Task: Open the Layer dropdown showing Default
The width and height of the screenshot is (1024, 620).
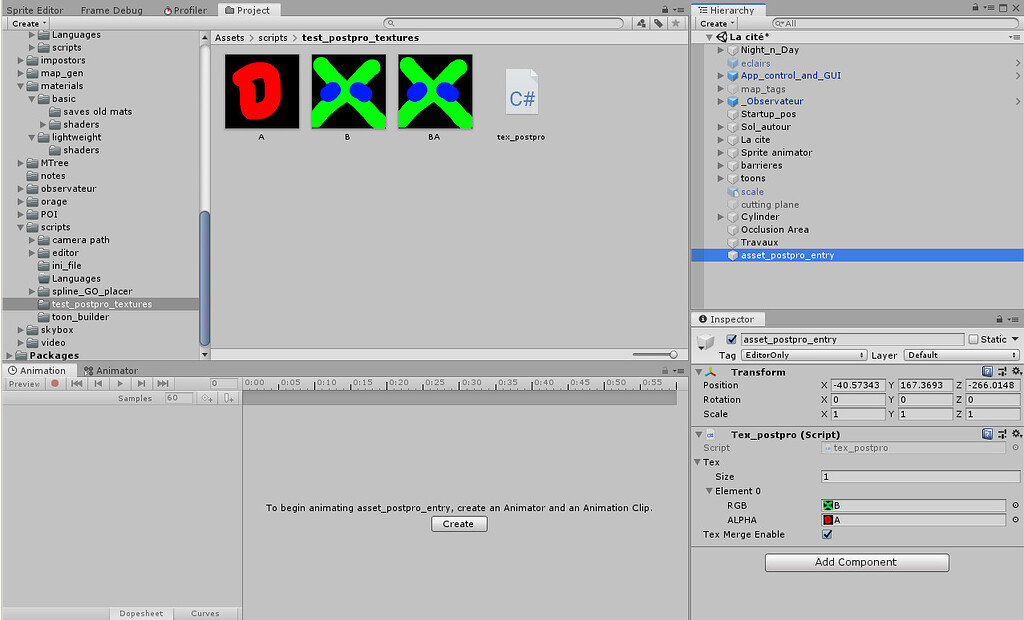Action: 961,355
